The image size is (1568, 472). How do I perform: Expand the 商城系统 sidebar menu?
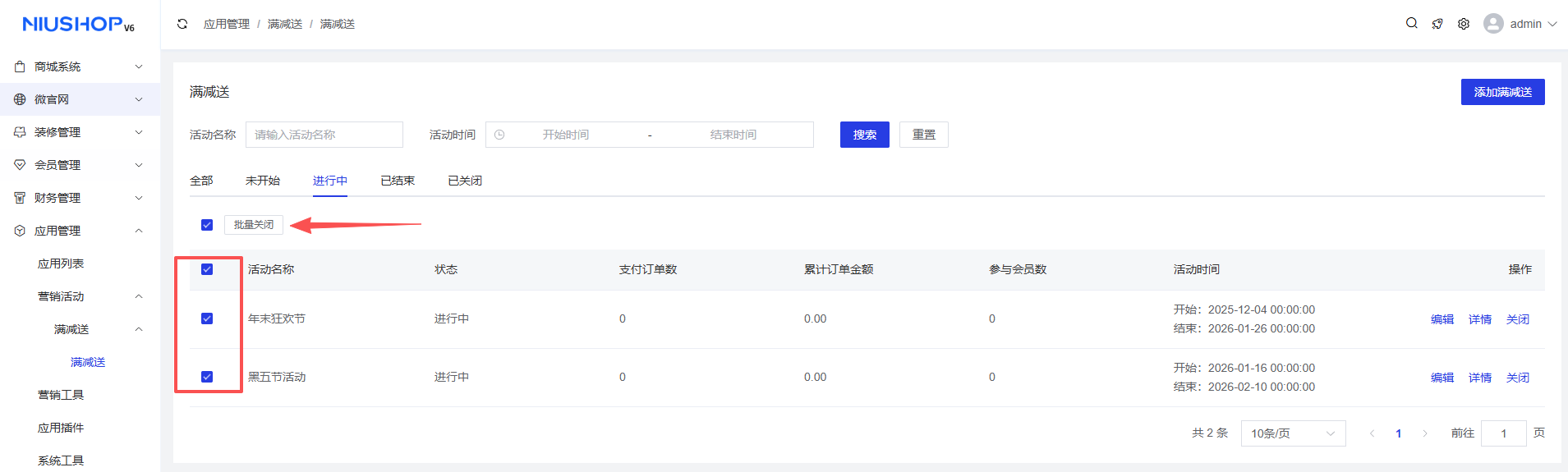[x=79, y=66]
